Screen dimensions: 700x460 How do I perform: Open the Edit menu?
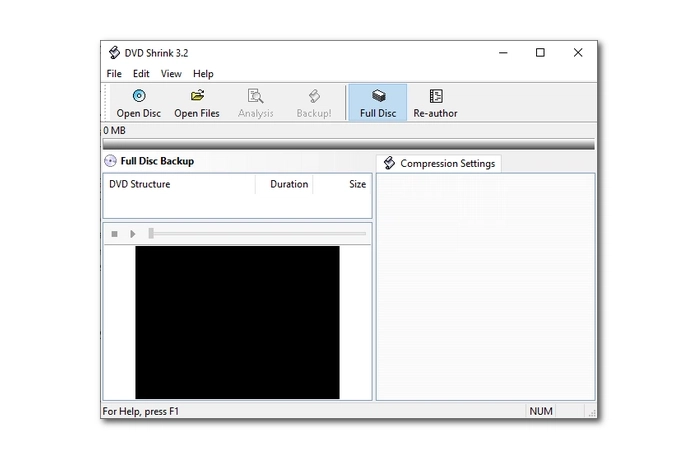tap(141, 74)
